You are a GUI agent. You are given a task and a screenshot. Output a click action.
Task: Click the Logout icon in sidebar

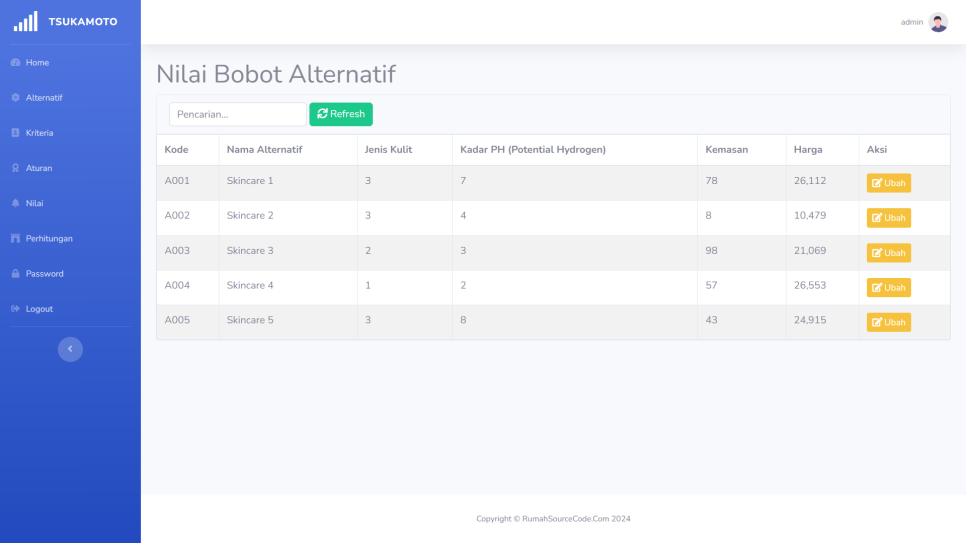click(x=15, y=309)
